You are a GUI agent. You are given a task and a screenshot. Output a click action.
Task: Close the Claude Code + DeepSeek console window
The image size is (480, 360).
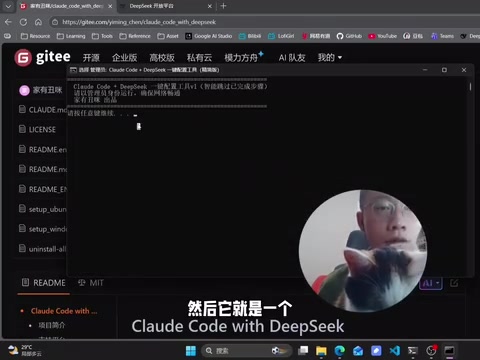(464, 70)
